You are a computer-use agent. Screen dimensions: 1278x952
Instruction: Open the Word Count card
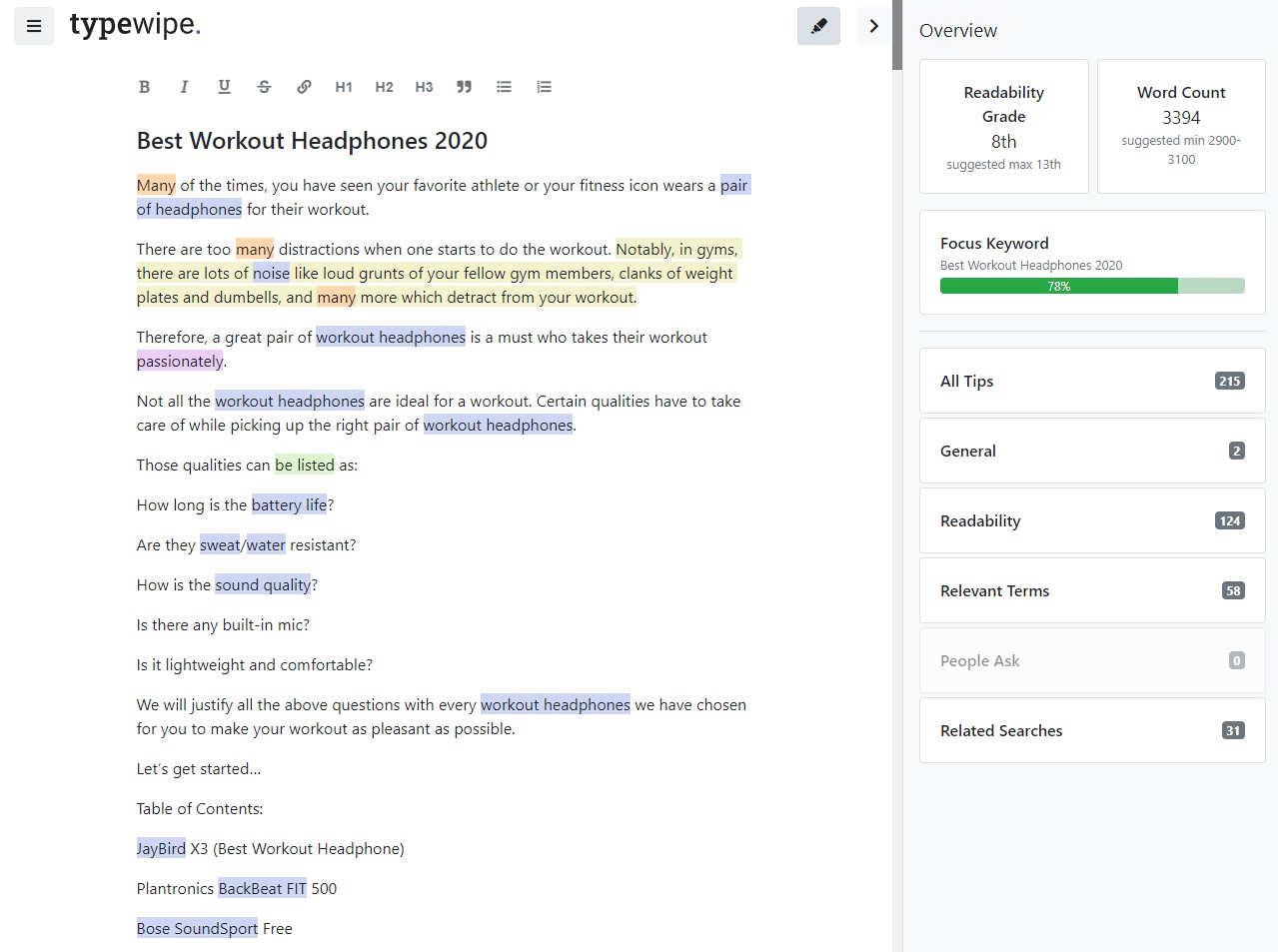pyautogui.click(x=1181, y=126)
